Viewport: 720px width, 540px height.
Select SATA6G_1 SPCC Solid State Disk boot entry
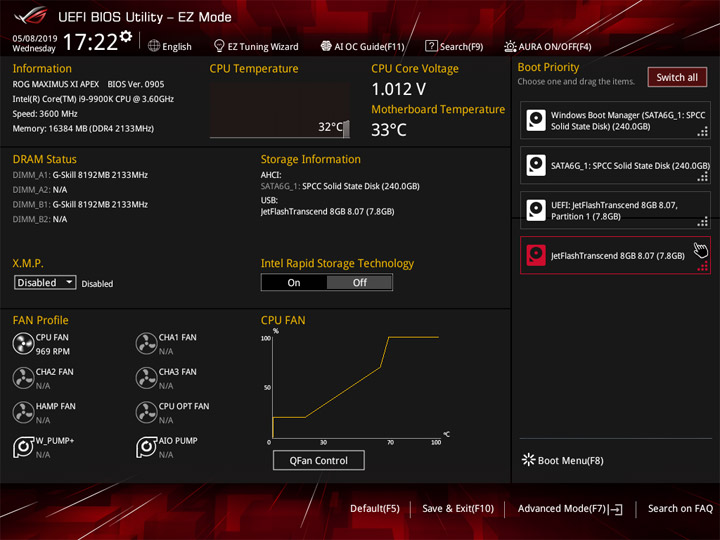615,165
